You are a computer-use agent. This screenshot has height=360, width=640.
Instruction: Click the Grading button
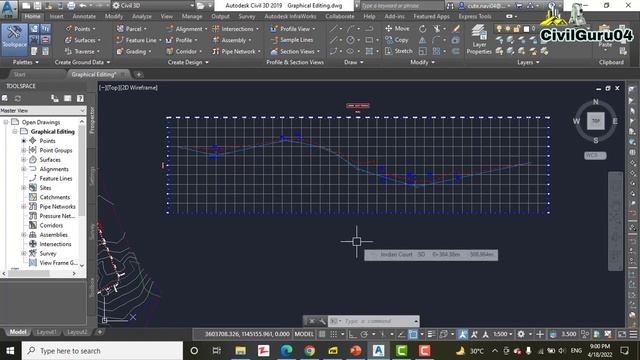pyautogui.click(x=134, y=51)
